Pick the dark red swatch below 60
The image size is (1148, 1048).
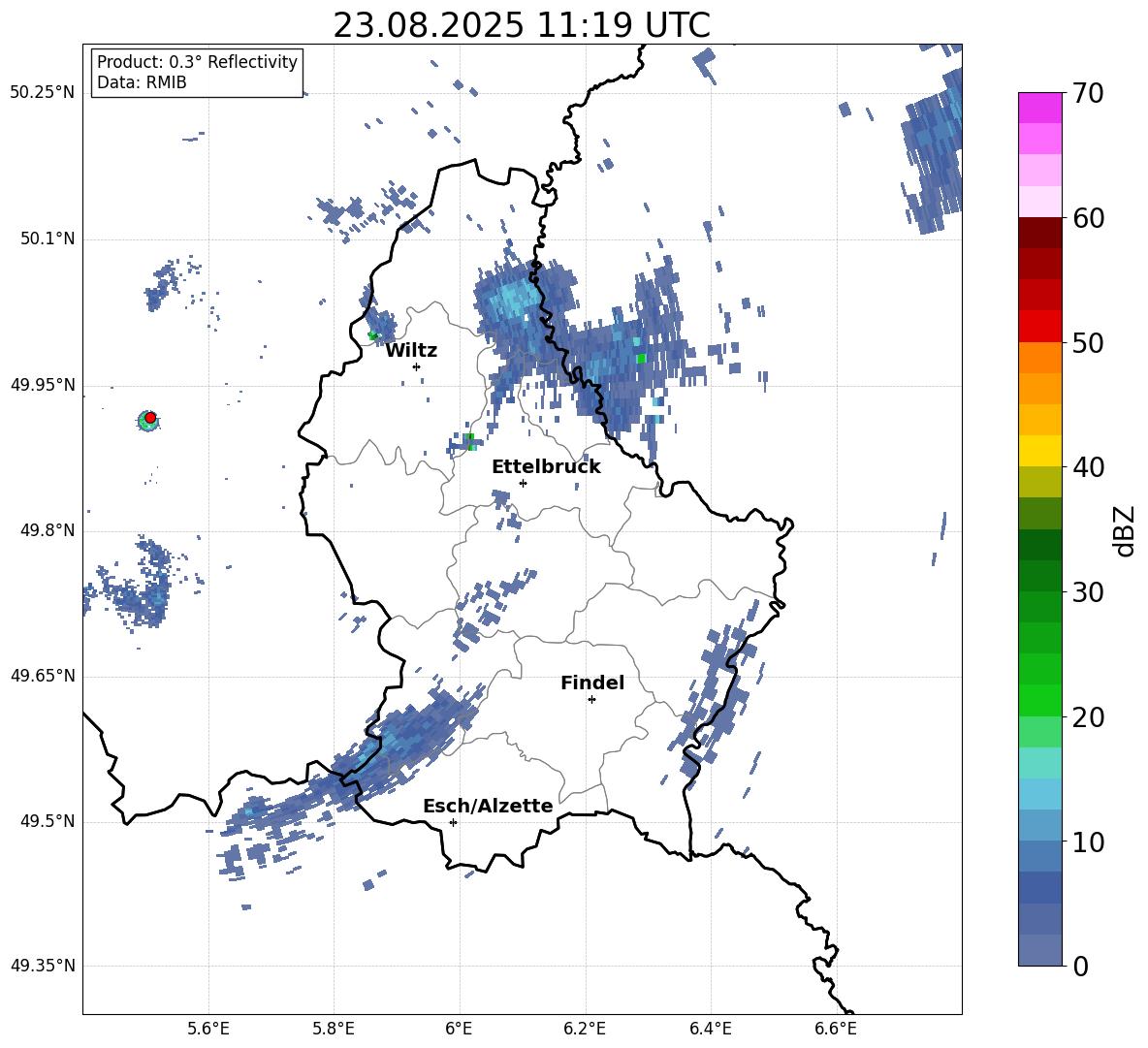point(1039,232)
